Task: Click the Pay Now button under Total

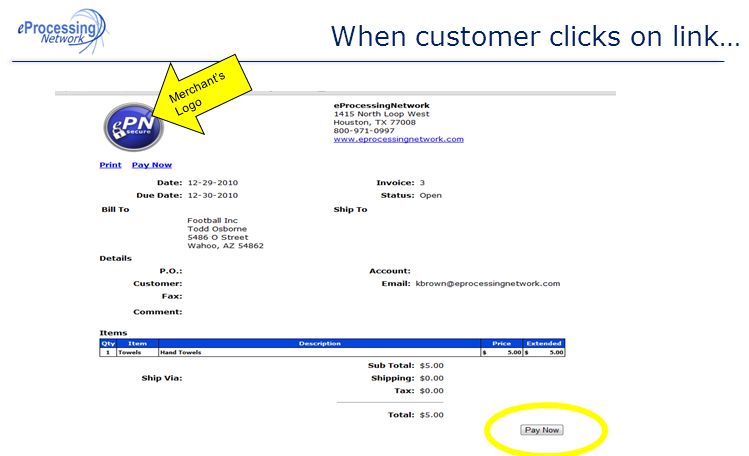Action: [542, 430]
